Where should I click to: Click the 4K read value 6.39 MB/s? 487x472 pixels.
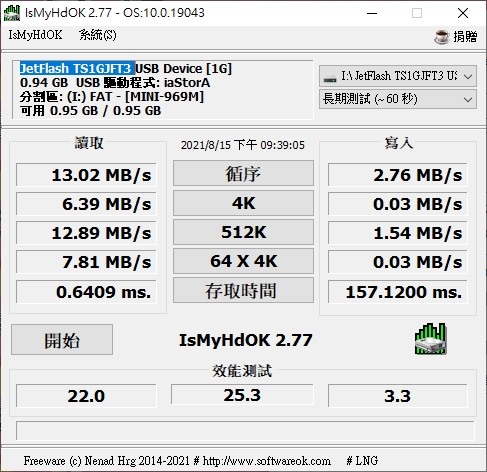86,204
